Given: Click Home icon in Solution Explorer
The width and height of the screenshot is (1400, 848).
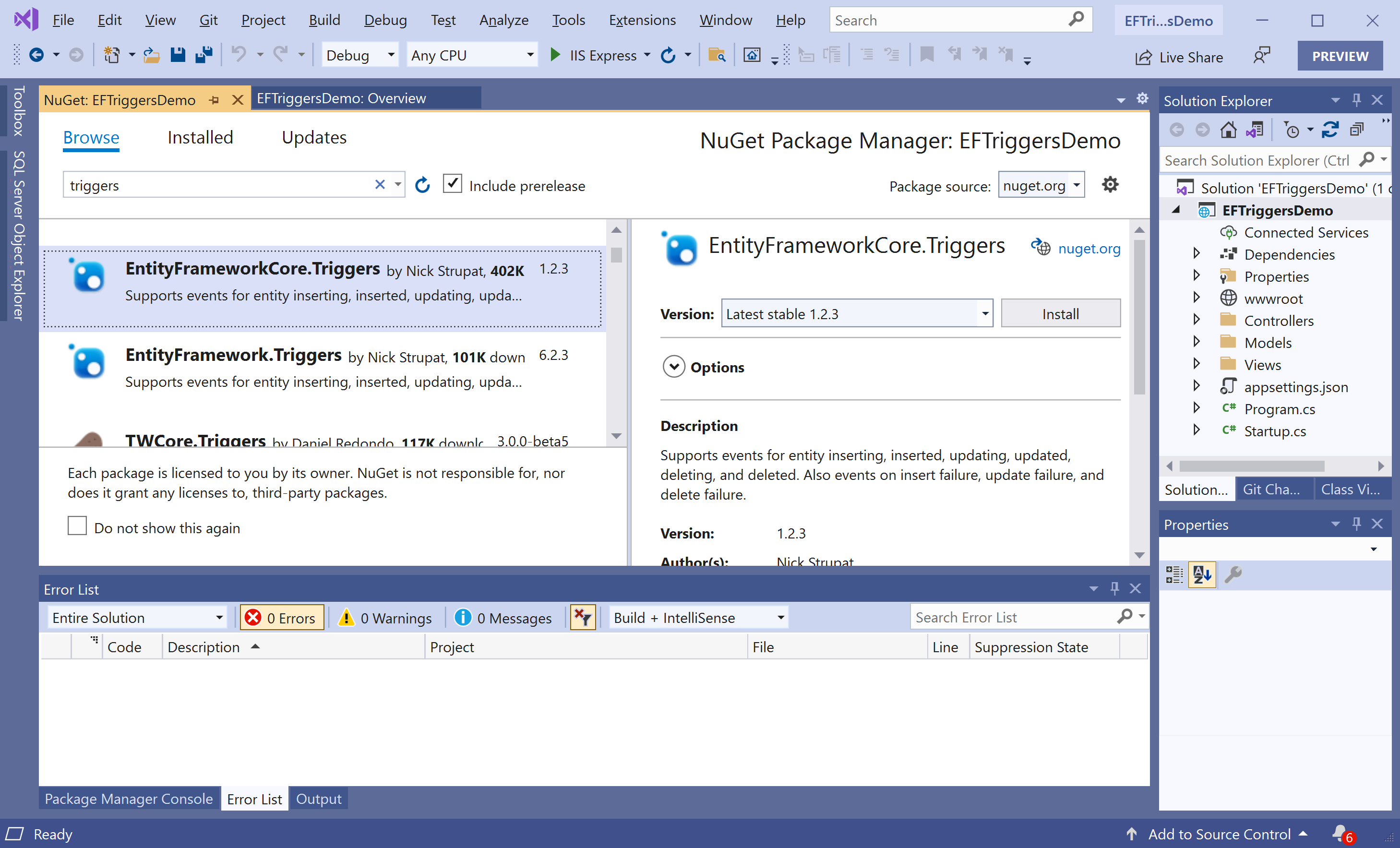Looking at the screenshot, I should point(1228,130).
